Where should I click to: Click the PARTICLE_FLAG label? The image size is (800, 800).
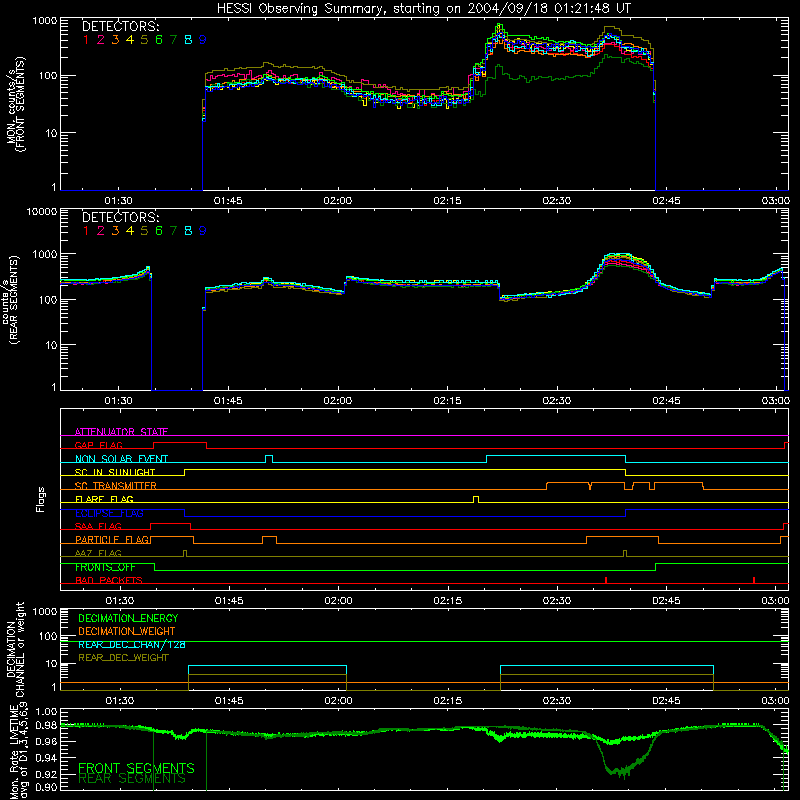point(112,539)
